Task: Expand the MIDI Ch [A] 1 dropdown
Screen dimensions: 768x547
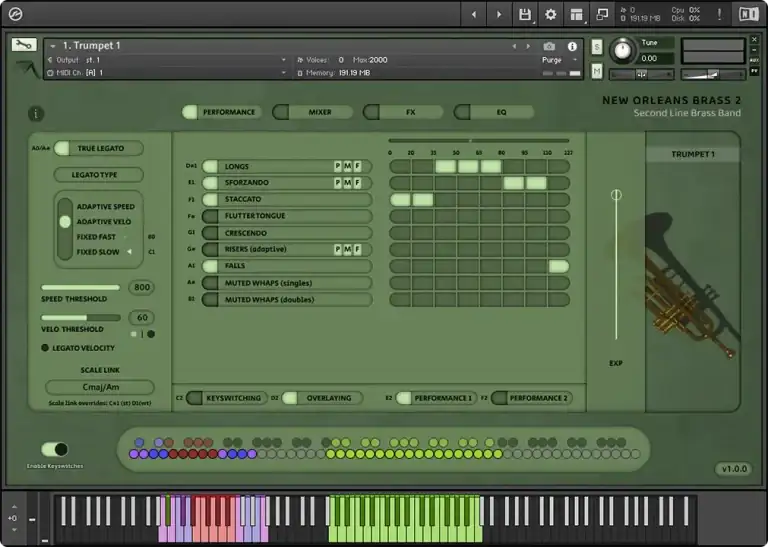Action: point(283,72)
